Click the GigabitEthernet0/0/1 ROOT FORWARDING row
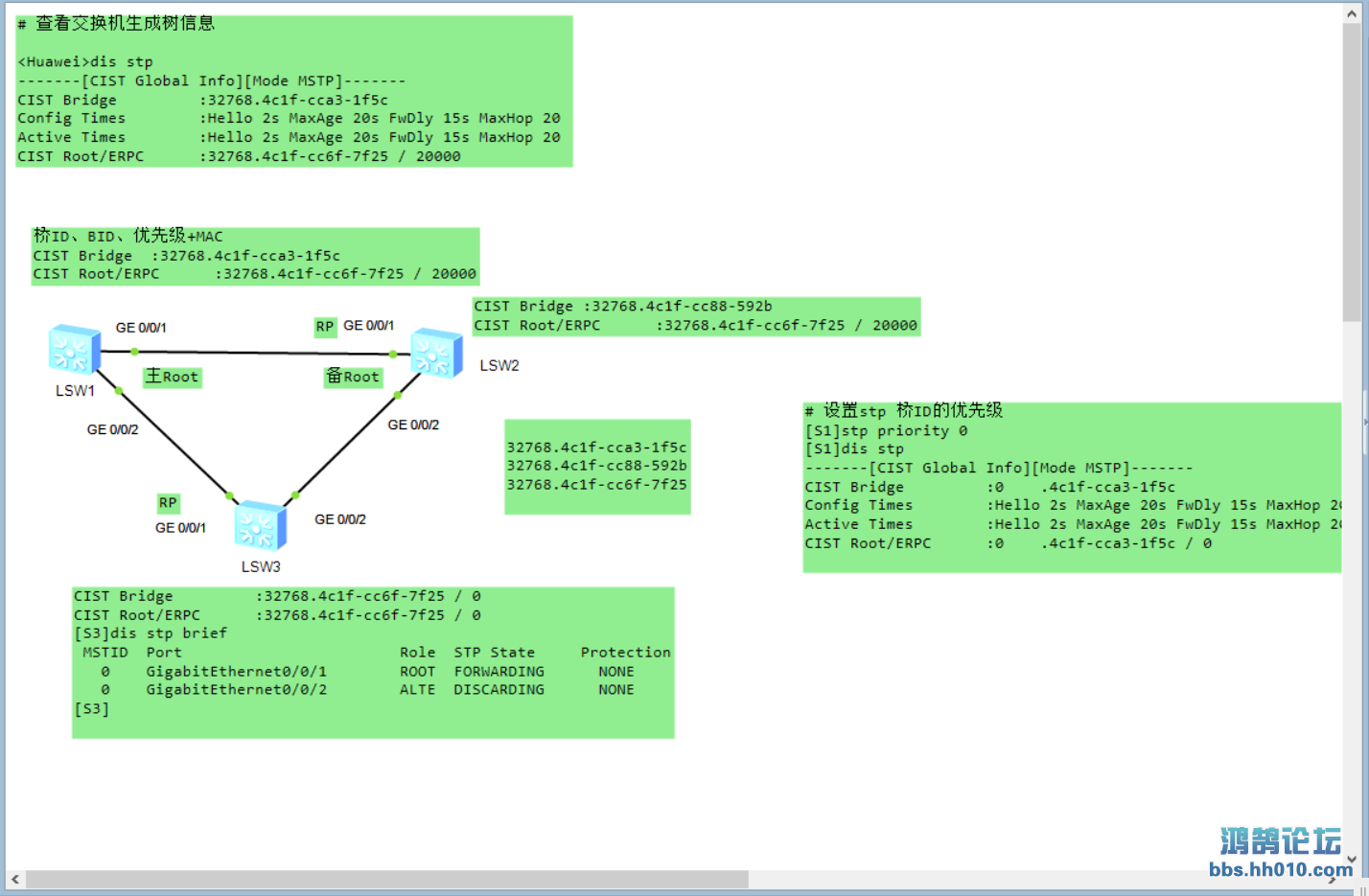 point(367,672)
